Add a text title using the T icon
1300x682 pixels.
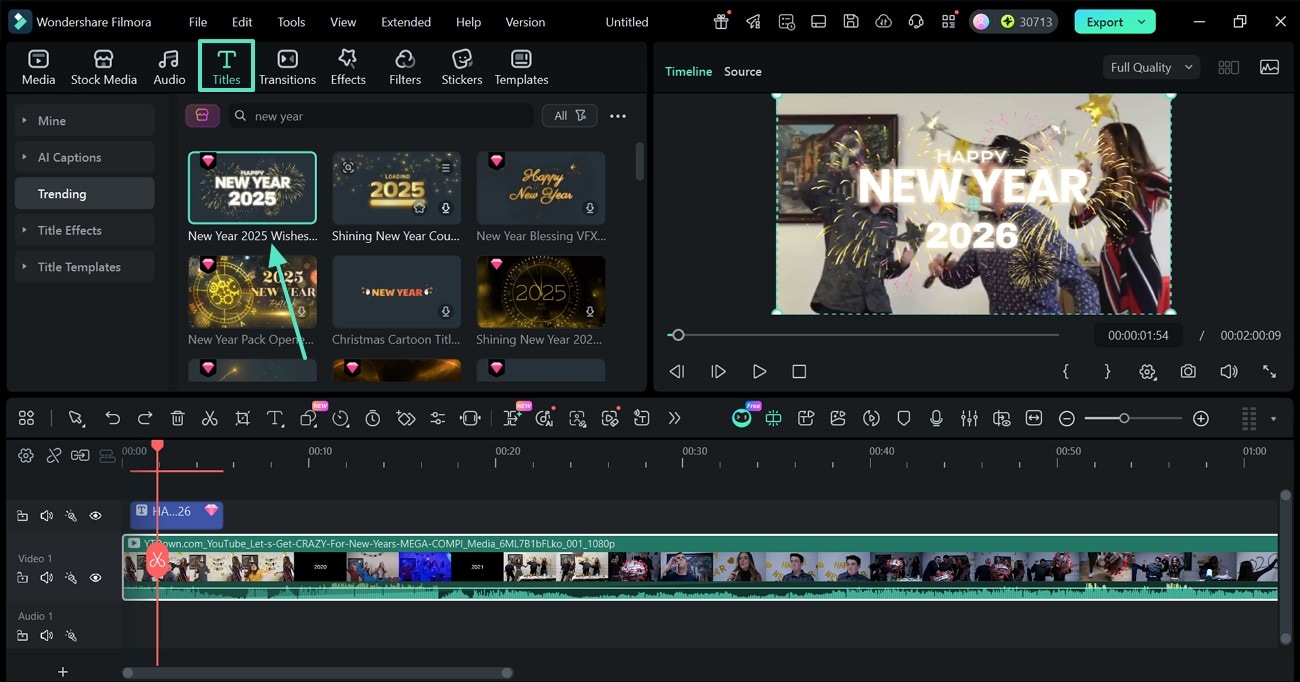[x=275, y=418]
